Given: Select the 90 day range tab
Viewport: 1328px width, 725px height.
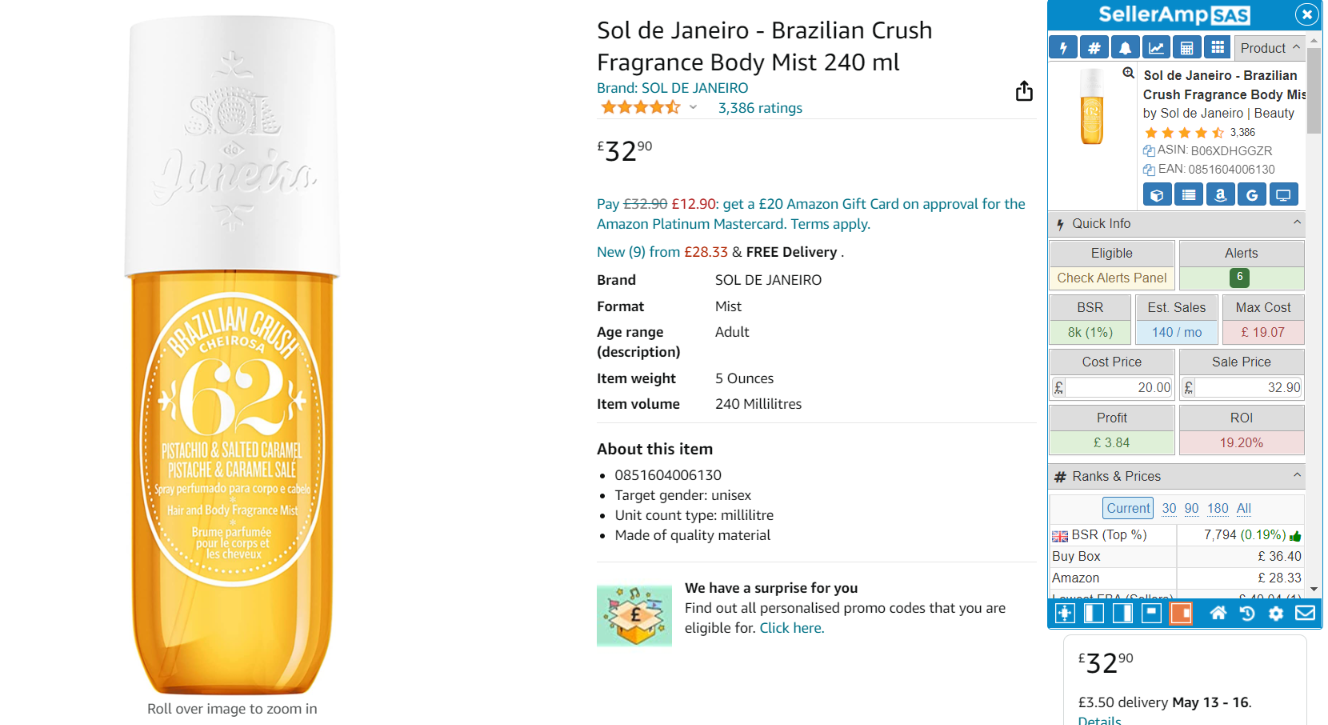Looking at the screenshot, I should 1191,508.
